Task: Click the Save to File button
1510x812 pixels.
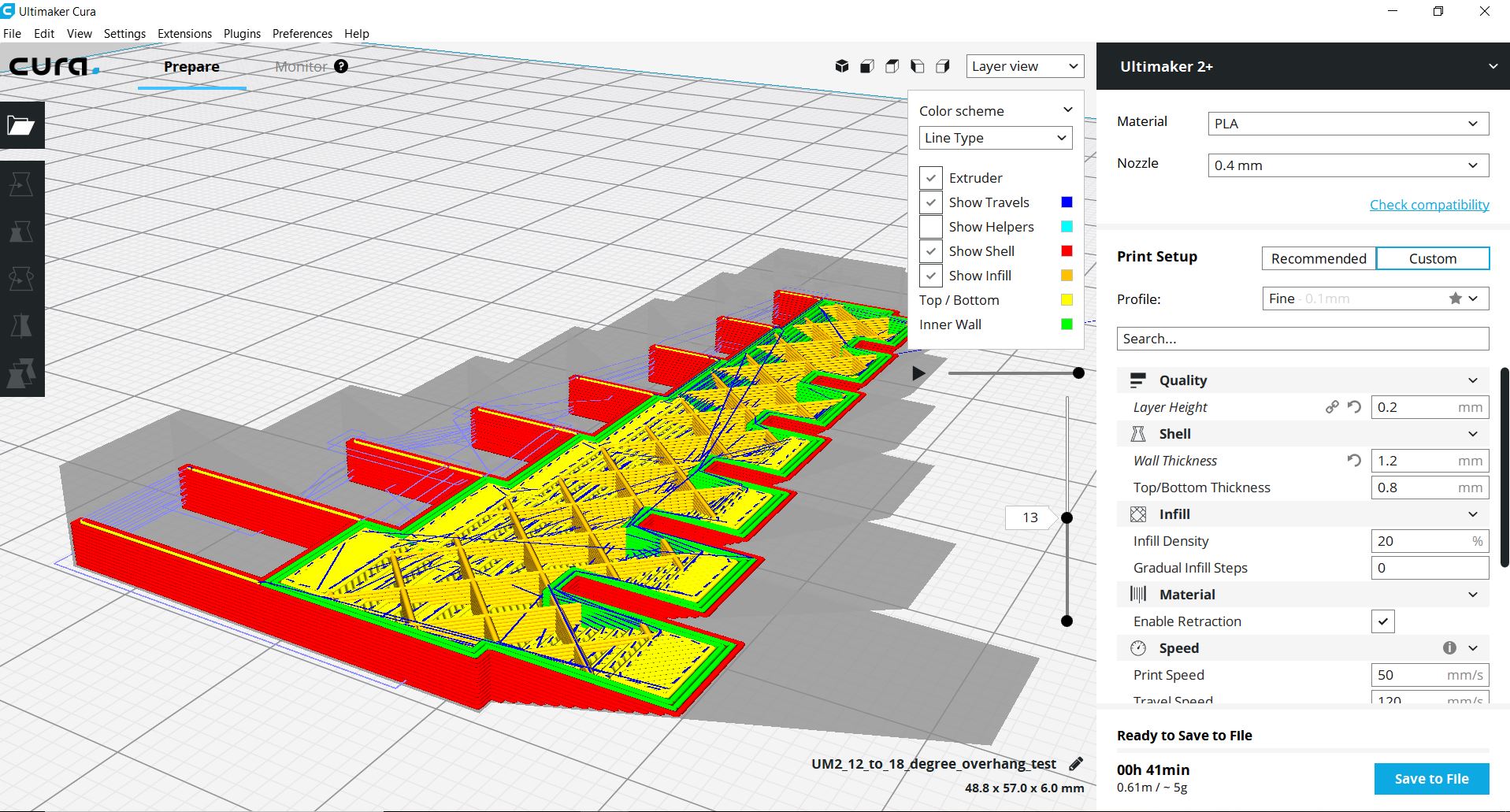Action: click(1431, 779)
